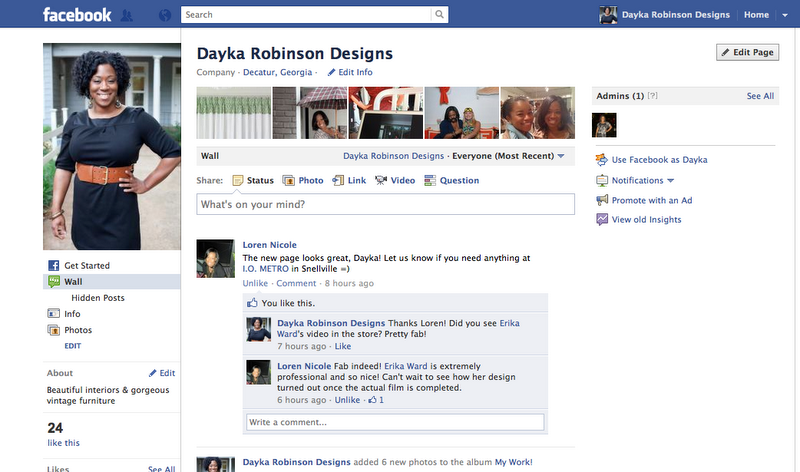Open Info in the left sidebar
800x472 pixels.
coord(64,314)
